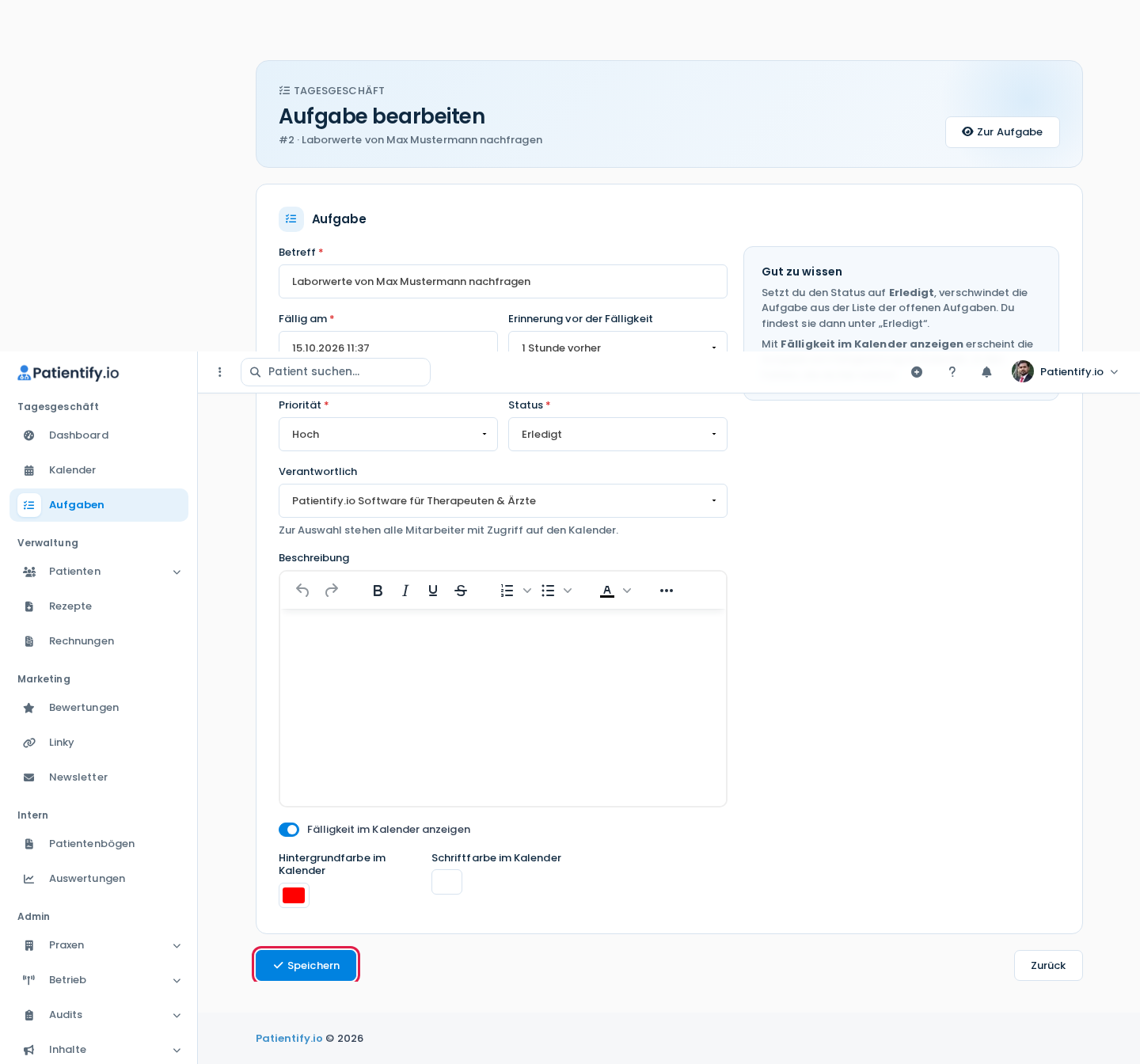
Task: Open the Patientify.io footer link
Action: 289,1039
